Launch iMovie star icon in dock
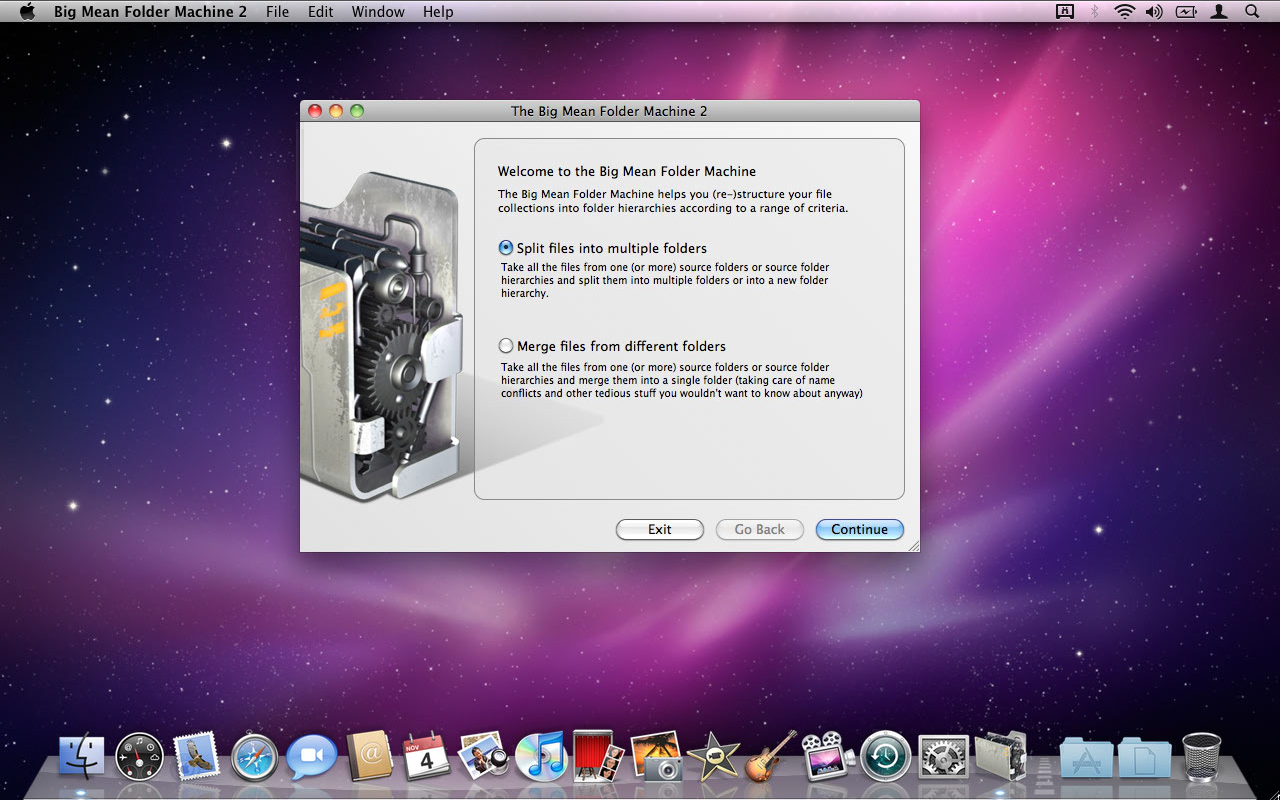The image size is (1280, 800). click(x=714, y=757)
